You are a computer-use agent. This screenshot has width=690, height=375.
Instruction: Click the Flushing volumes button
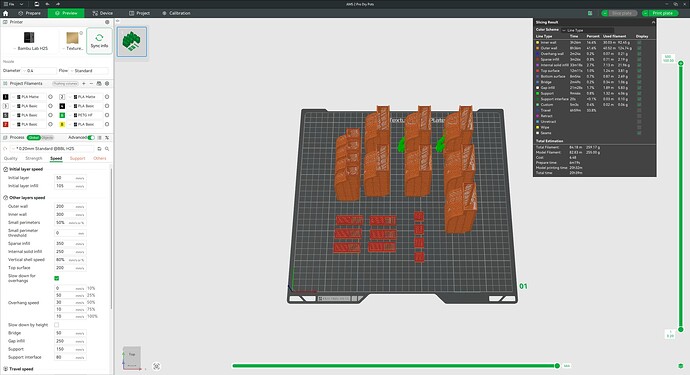65,83
